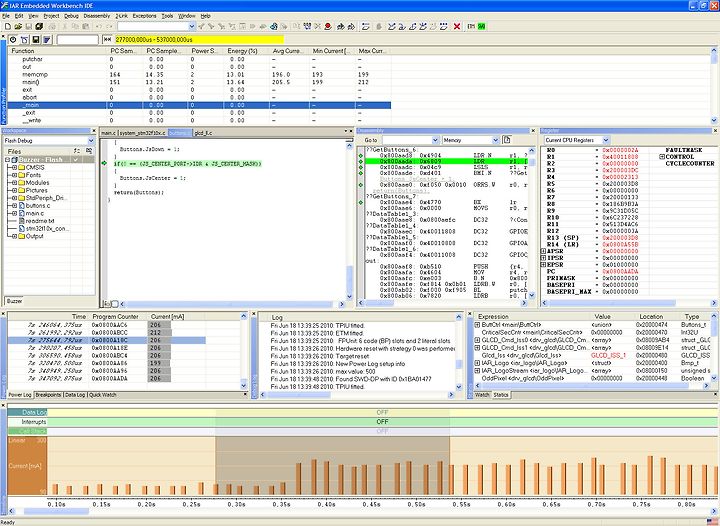Click the Paste toolbar icon
This screenshot has width=720, height=526.
coord(86,27)
